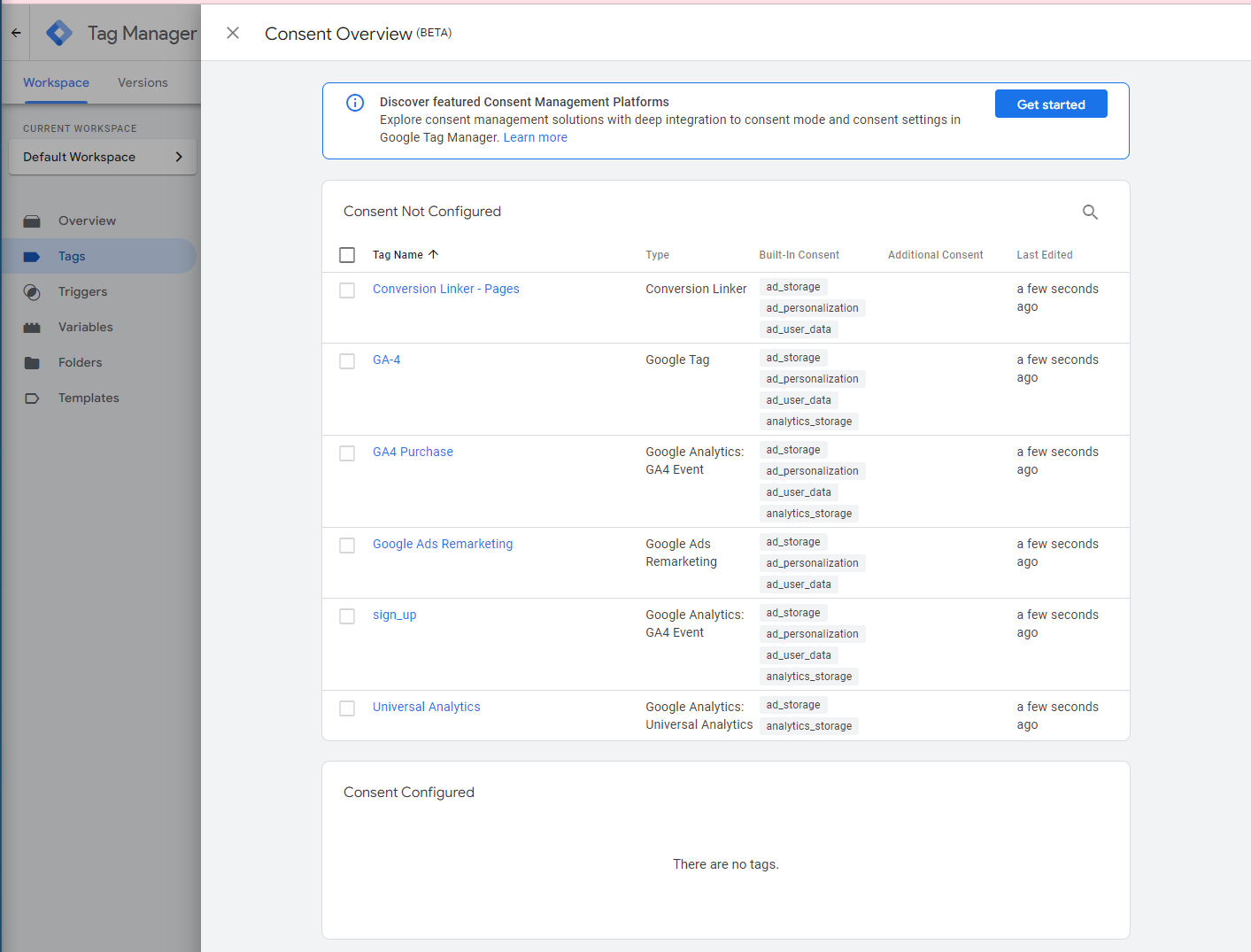
Task: Open search in Consent Not Configured table
Action: 1090,212
